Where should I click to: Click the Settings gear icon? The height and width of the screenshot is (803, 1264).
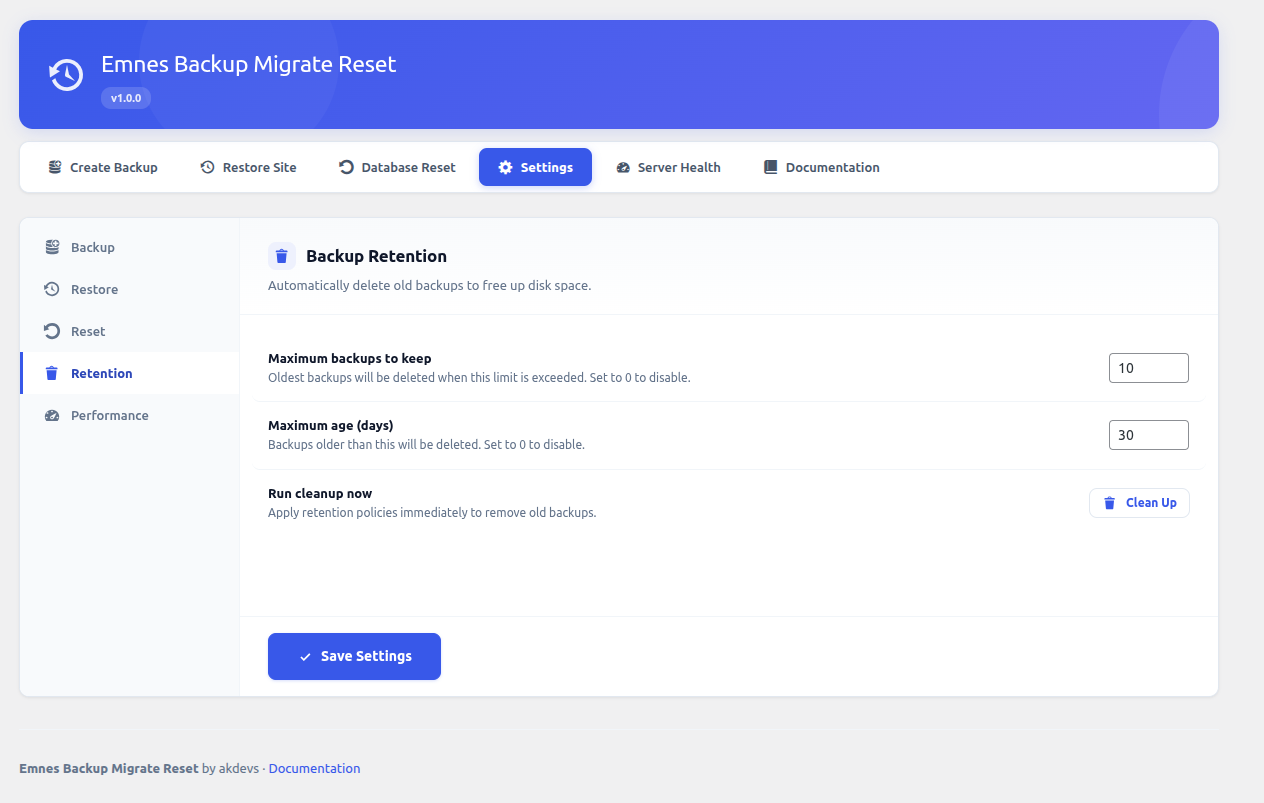coord(504,167)
